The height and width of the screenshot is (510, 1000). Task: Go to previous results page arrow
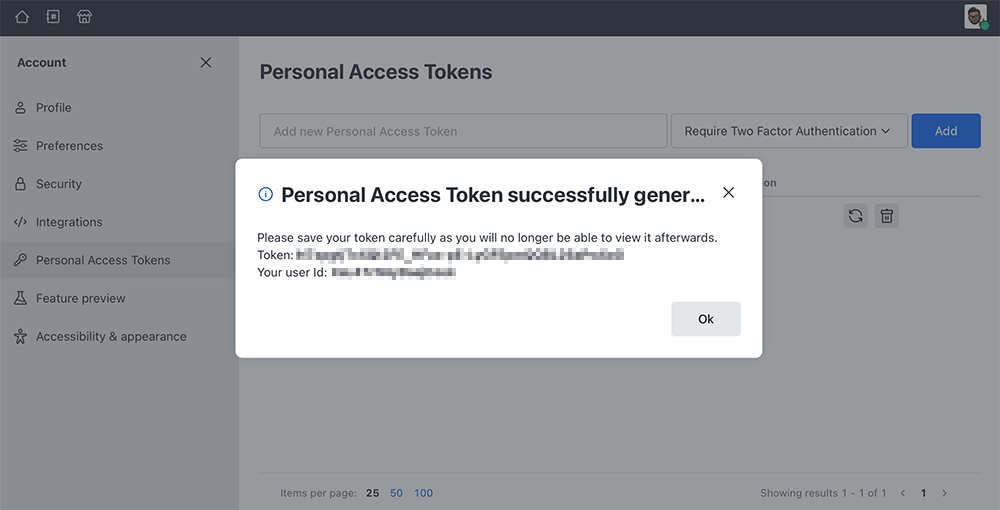(902, 493)
